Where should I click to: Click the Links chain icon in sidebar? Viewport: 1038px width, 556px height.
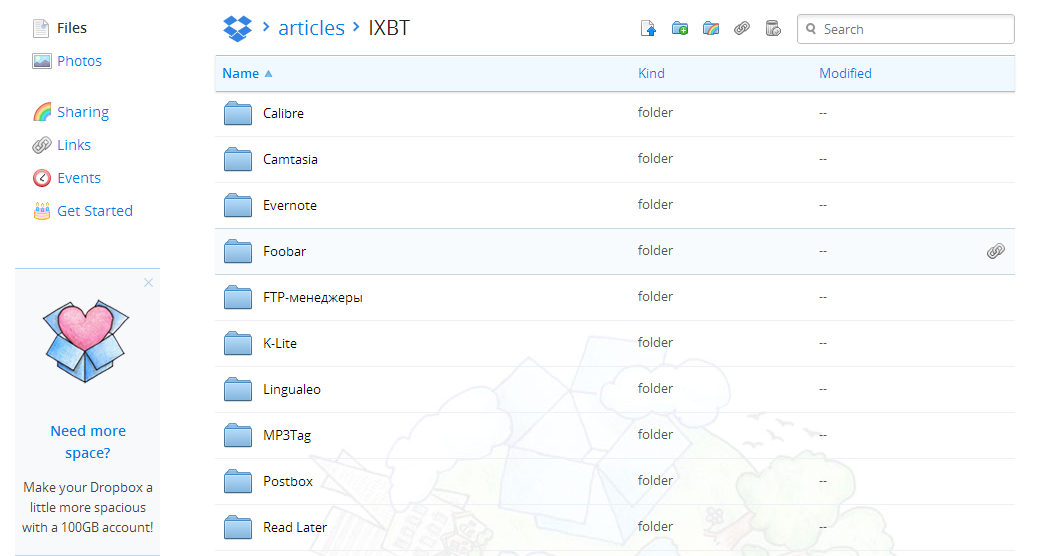(42, 145)
